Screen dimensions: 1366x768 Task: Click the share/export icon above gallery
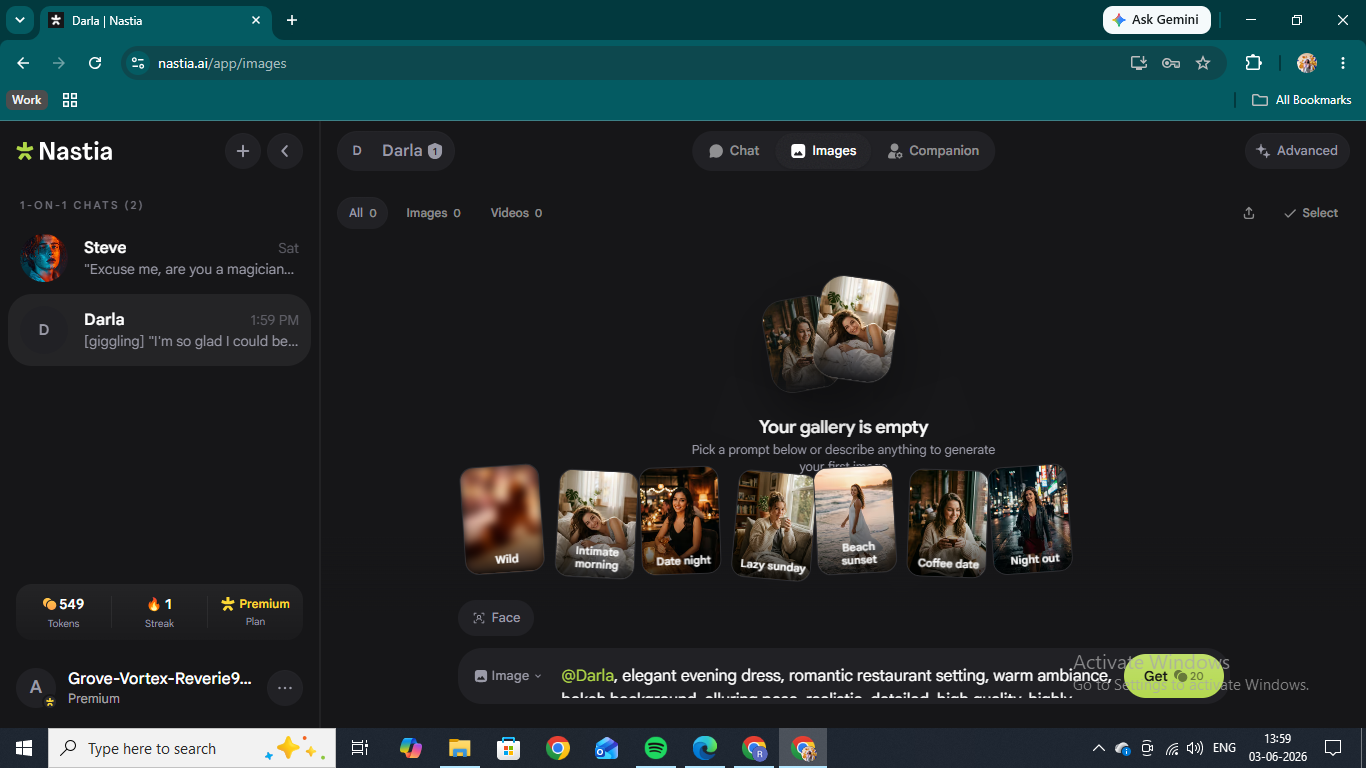[1249, 213]
